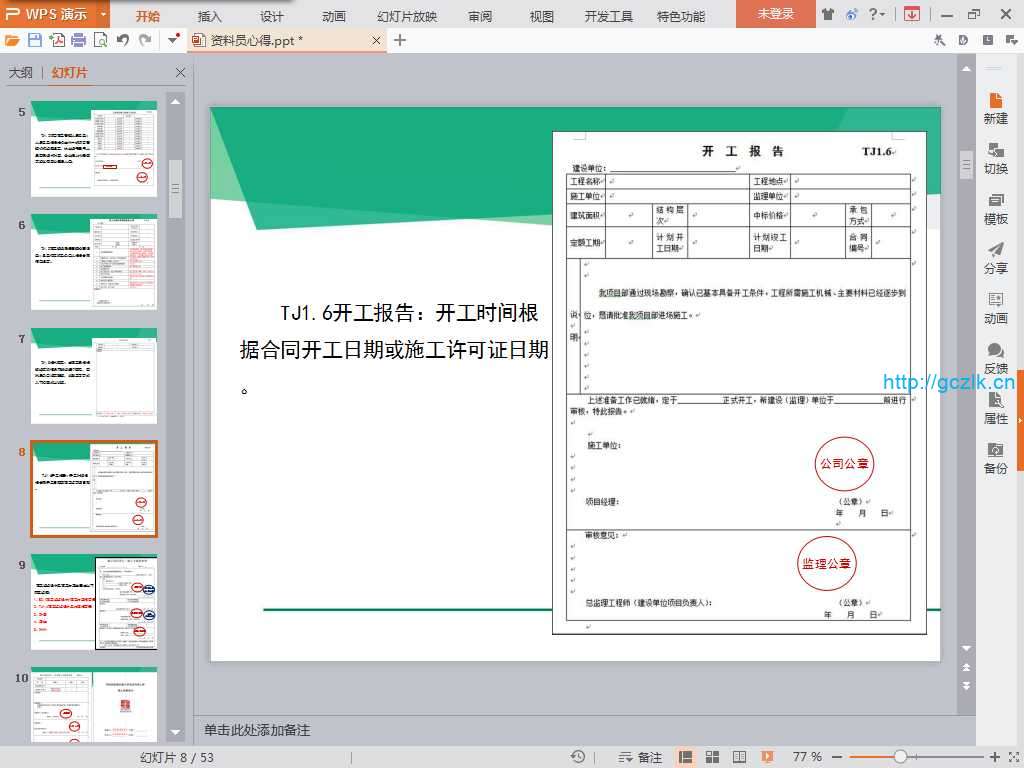Image resolution: width=1024 pixels, height=768 pixels.
Task: Switch to slide sorter view
Action: pos(713,757)
